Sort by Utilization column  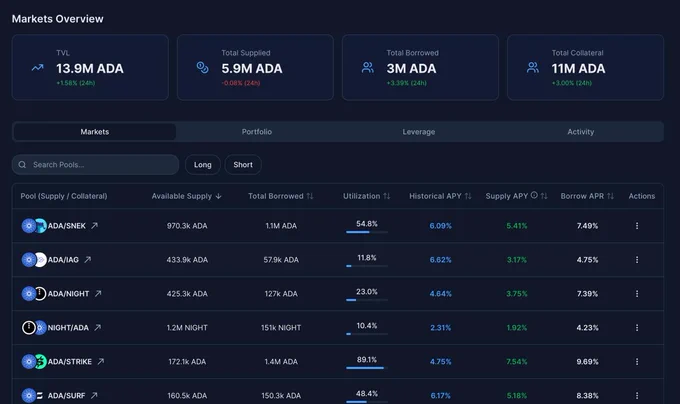[x=366, y=196]
